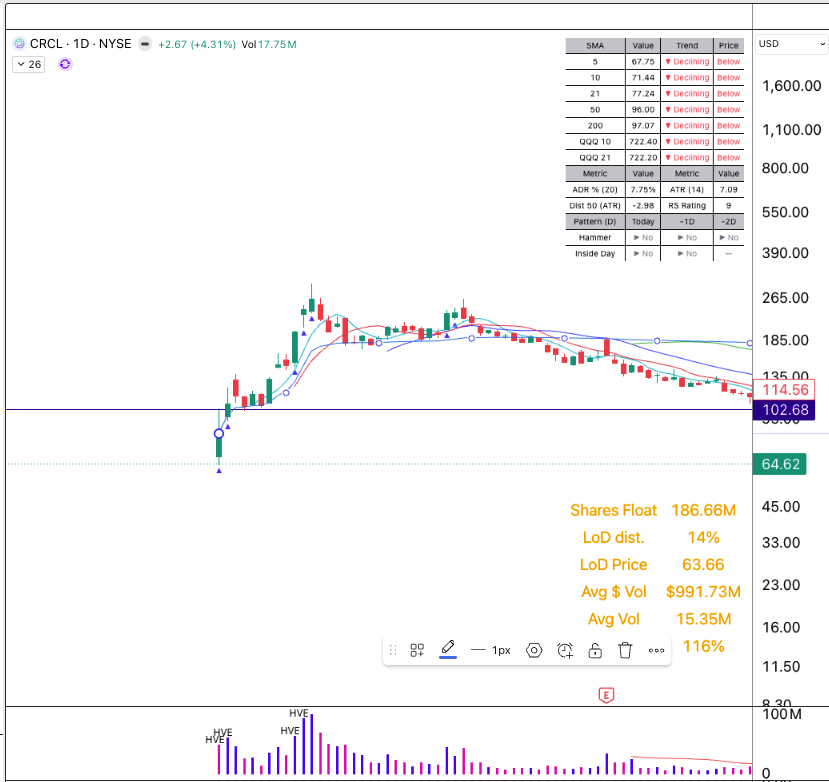Image resolution: width=829 pixels, height=782 pixels.
Task: Delete drawing with trash icon
Action: click(x=625, y=650)
